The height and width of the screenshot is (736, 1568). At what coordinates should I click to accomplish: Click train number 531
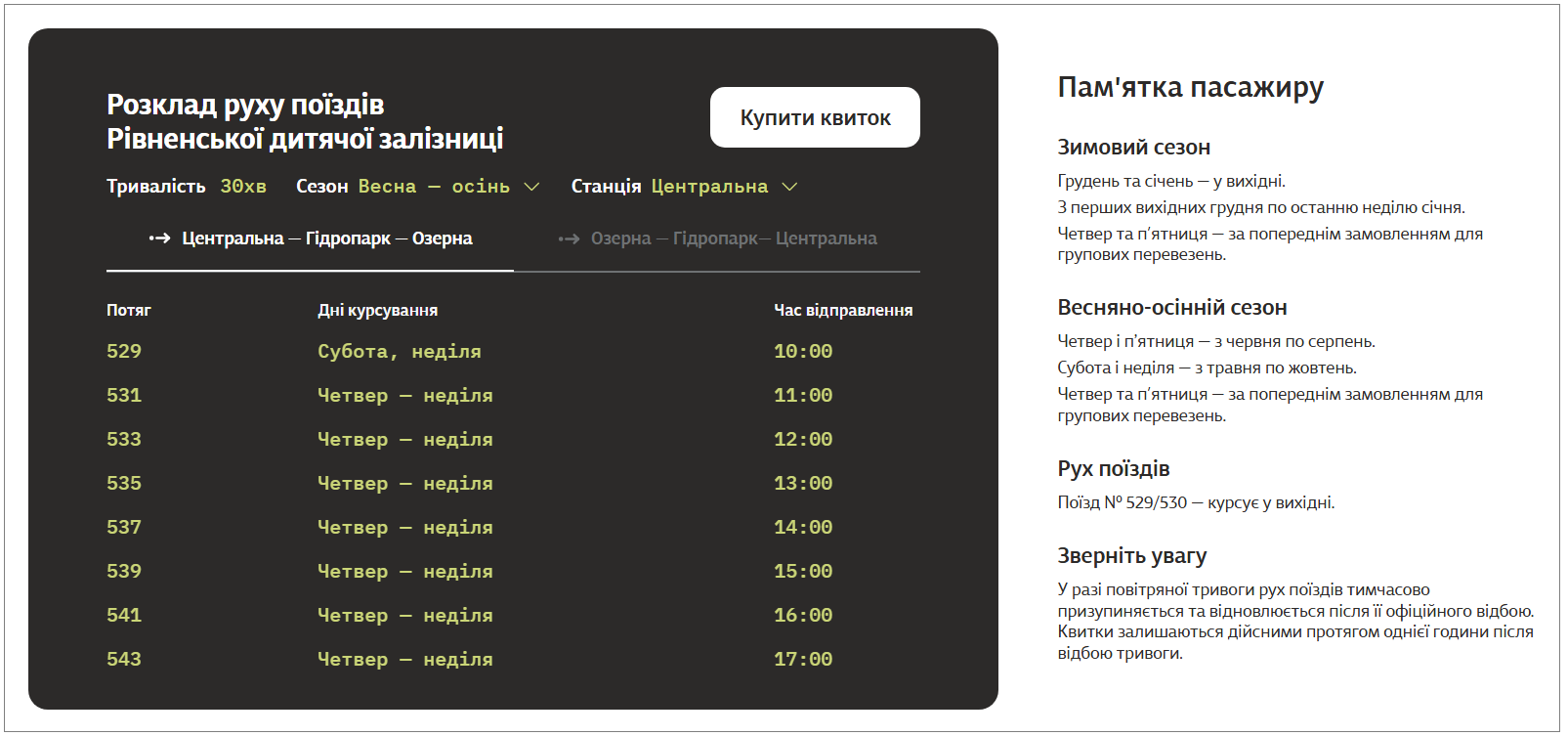point(124,396)
